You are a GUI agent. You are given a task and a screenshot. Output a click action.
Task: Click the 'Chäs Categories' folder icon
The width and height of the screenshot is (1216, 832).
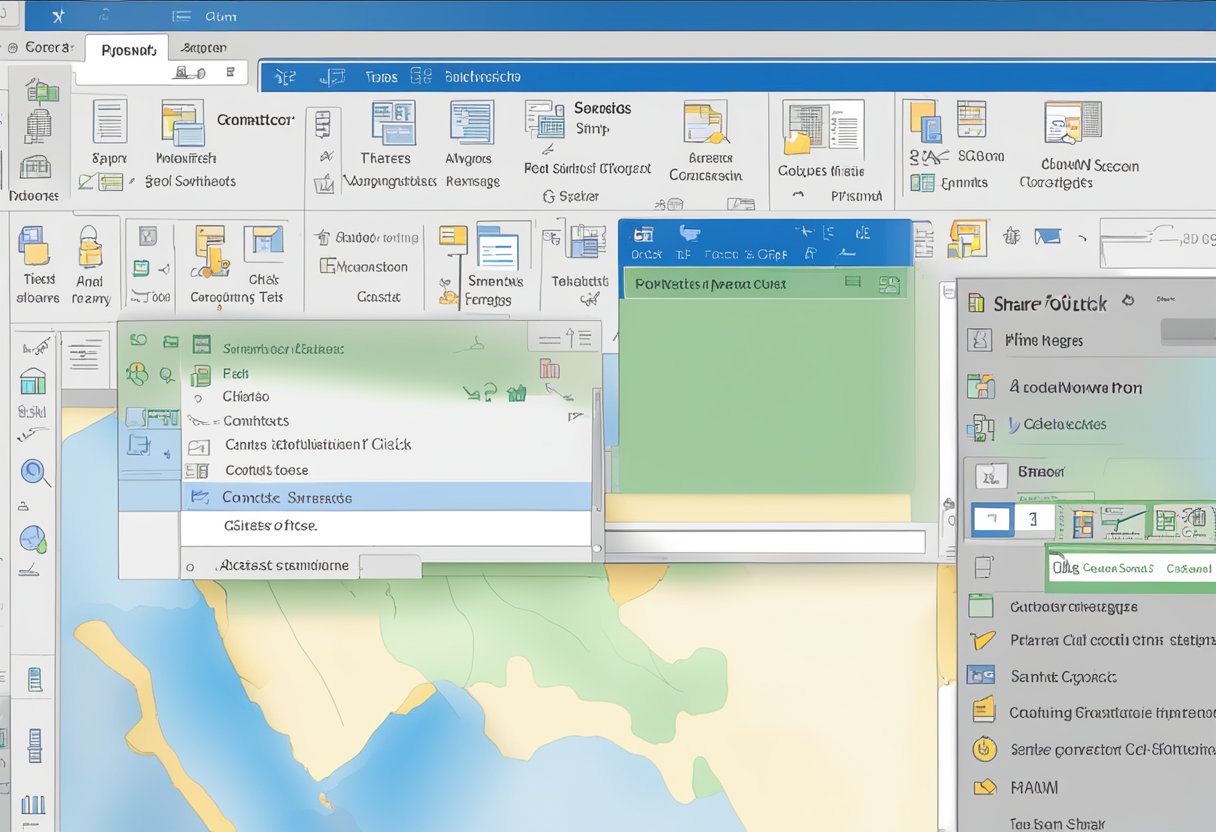click(211, 250)
